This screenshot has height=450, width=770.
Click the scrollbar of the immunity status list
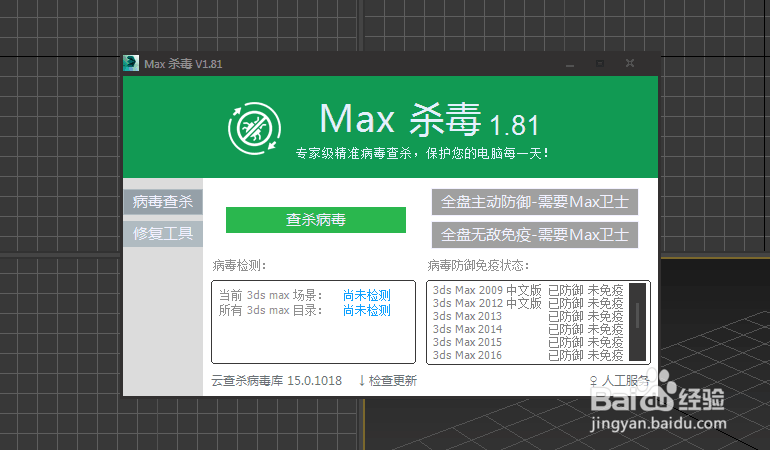[637, 322]
